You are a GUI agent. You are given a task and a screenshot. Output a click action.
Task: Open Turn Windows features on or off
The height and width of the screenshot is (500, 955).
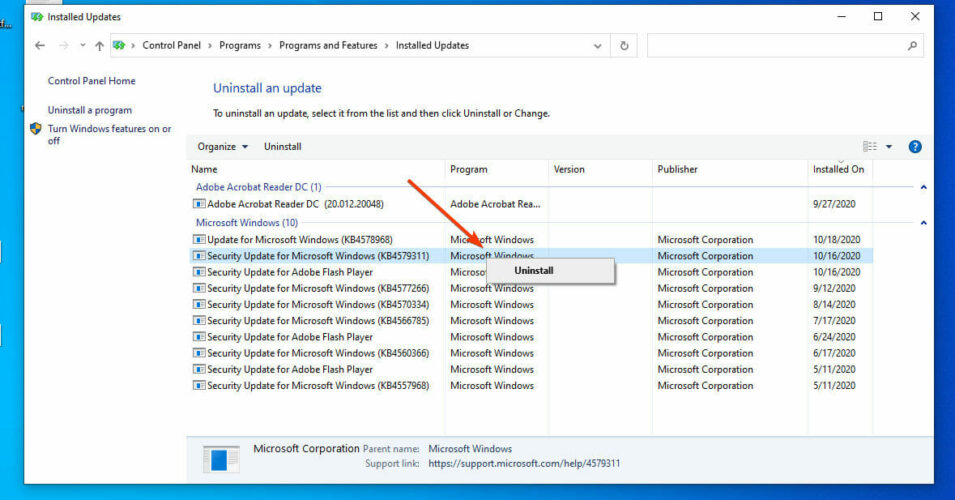pyautogui.click(x=110, y=135)
